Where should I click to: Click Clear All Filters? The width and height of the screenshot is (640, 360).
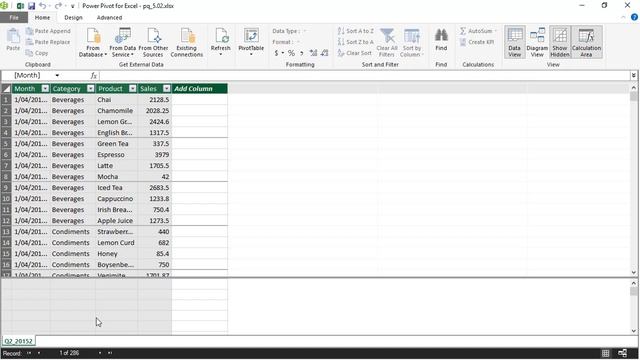(x=387, y=42)
